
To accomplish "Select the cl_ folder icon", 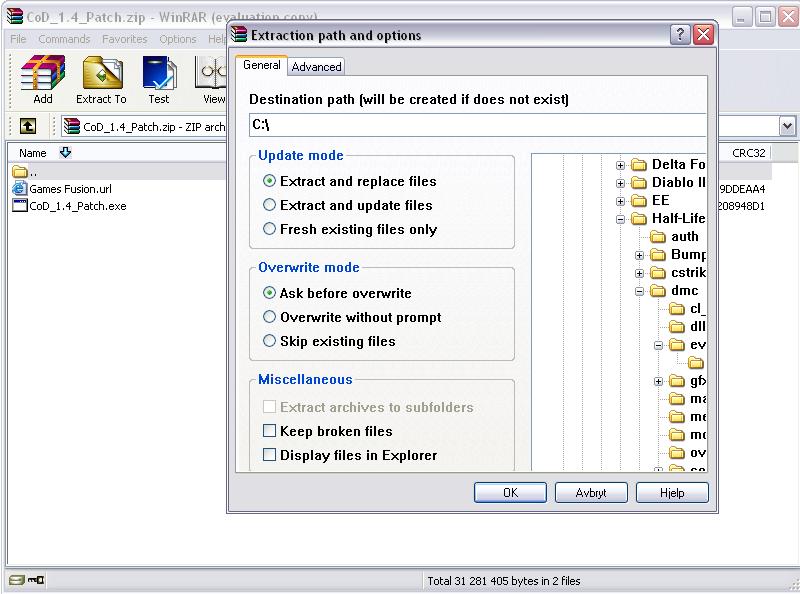I will (677, 309).
